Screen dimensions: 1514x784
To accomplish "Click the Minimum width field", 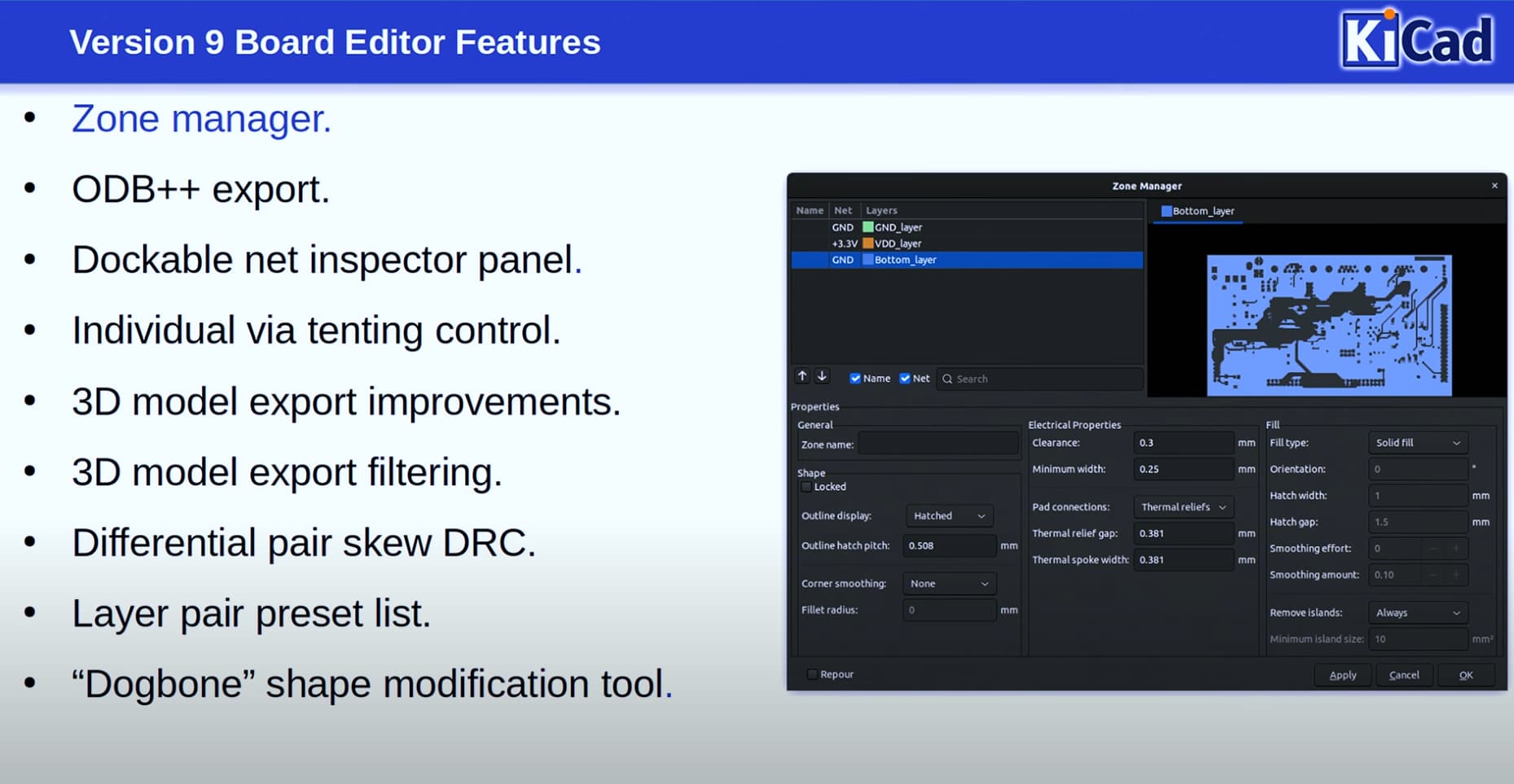I will [1183, 469].
